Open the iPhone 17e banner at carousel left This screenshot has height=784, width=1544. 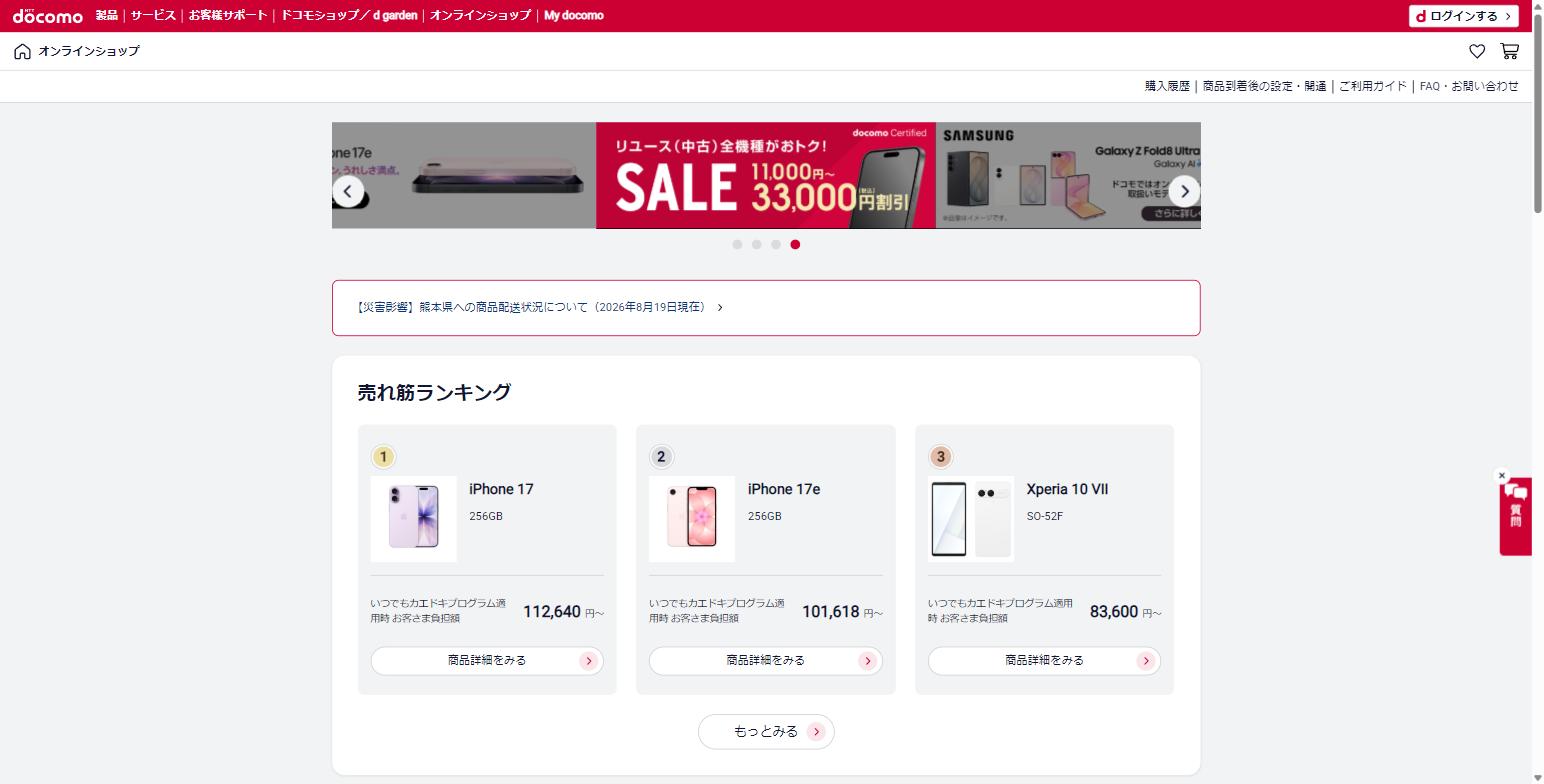click(x=464, y=176)
